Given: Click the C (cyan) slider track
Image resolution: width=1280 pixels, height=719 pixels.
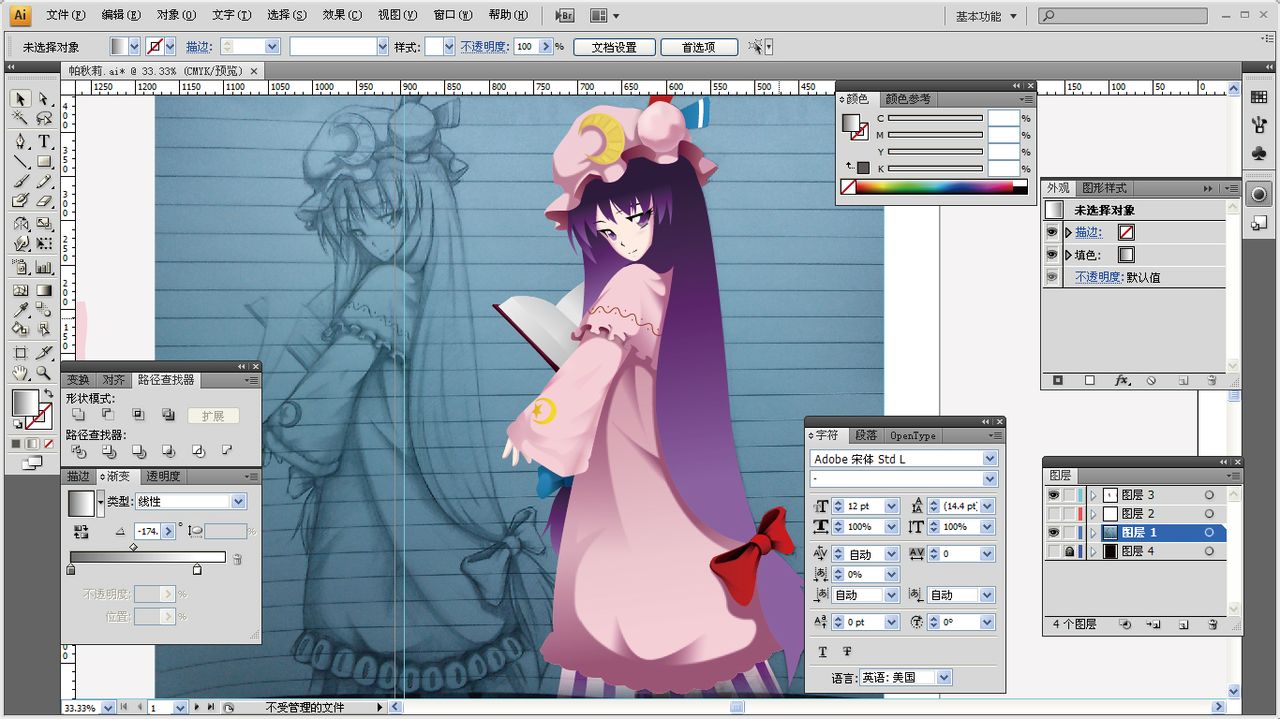Looking at the screenshot, I should tap(935, 118).
